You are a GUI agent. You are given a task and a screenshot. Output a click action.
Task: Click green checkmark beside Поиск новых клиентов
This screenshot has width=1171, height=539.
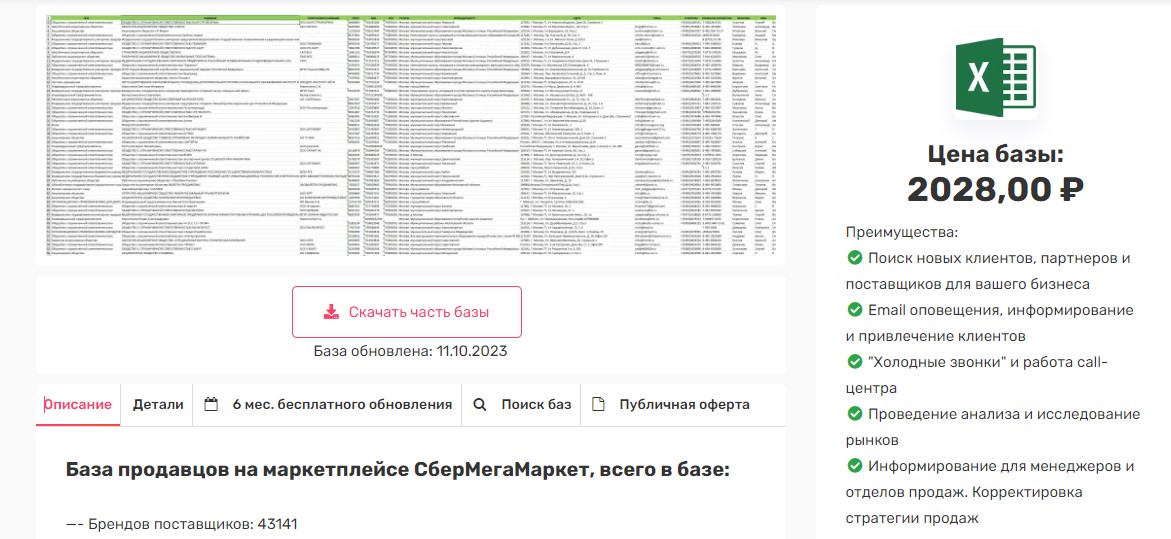pyautogui.click(x=855, y=258)
